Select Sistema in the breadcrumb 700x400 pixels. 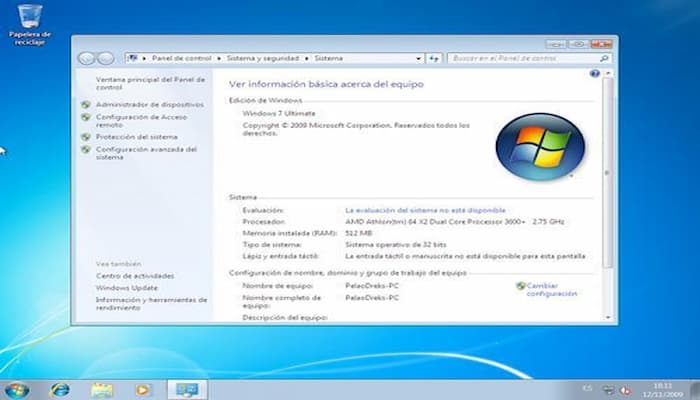pyautogui.click(x=329, y=58)
